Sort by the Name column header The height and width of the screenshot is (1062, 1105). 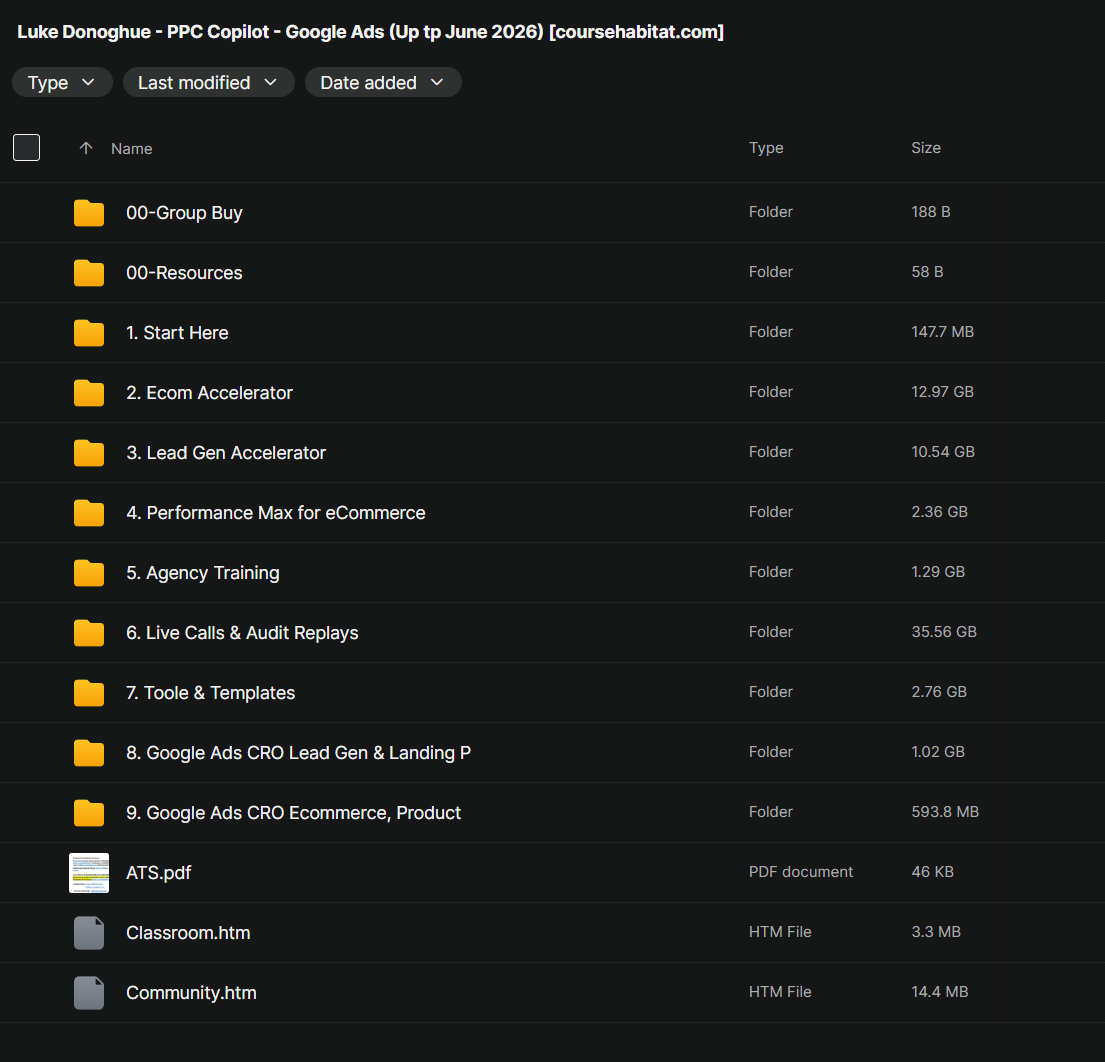132,149
